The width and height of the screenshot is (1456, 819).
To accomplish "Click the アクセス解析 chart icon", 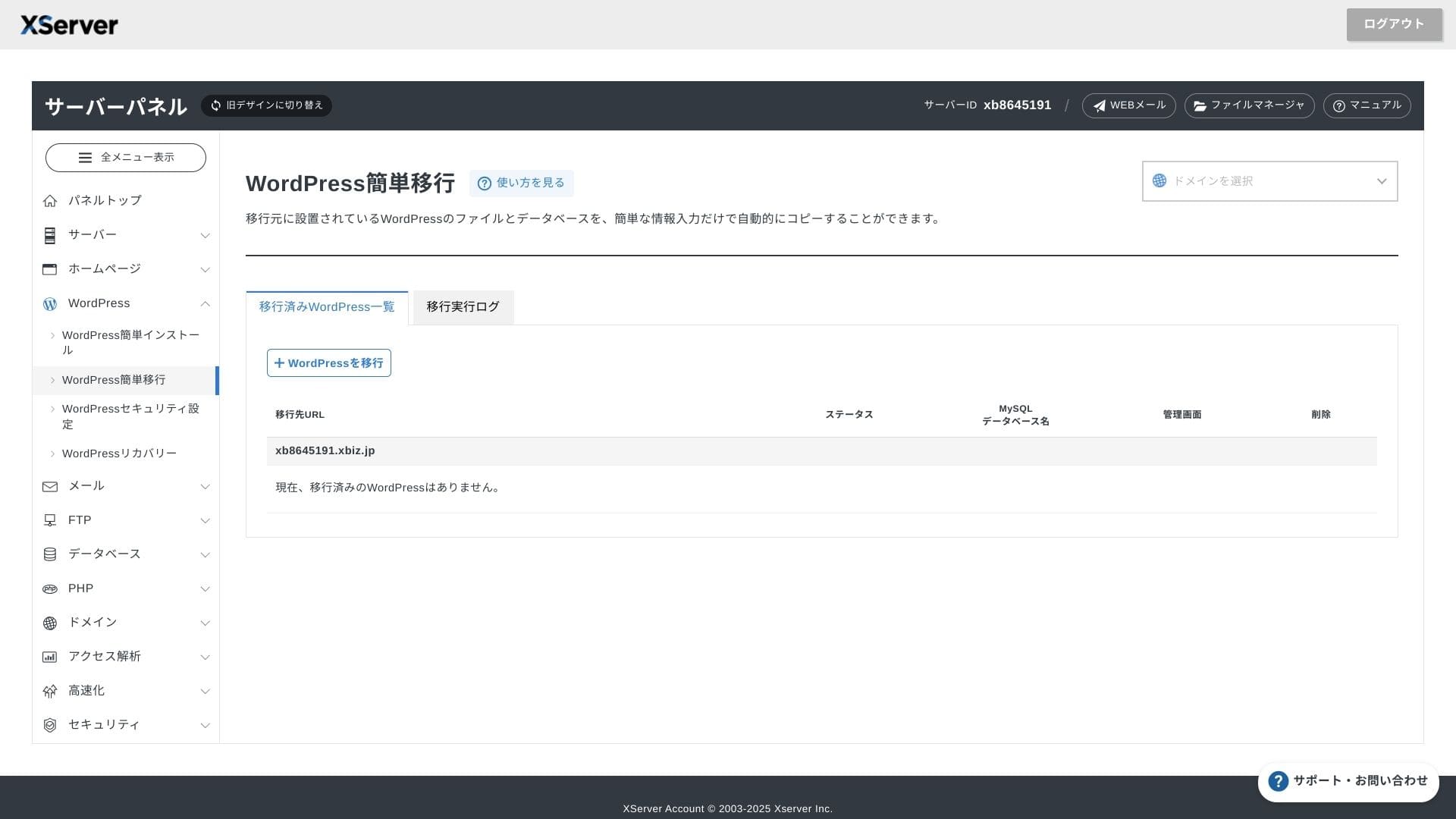I will pos(50,657).
